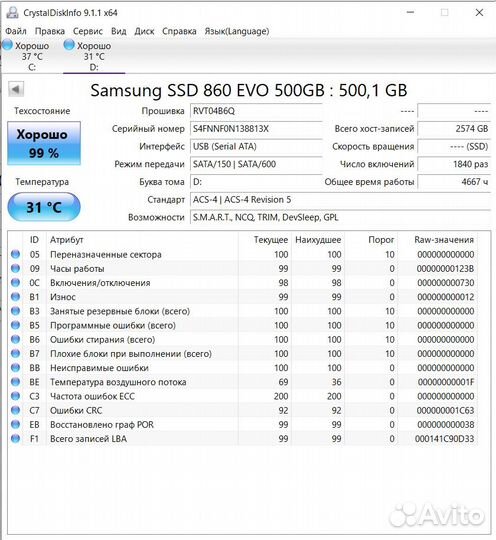This screenshot has width=496, height=540.
Task: Select row Плохие блоки при выполнении (всего)
Action: coord(242,353)
